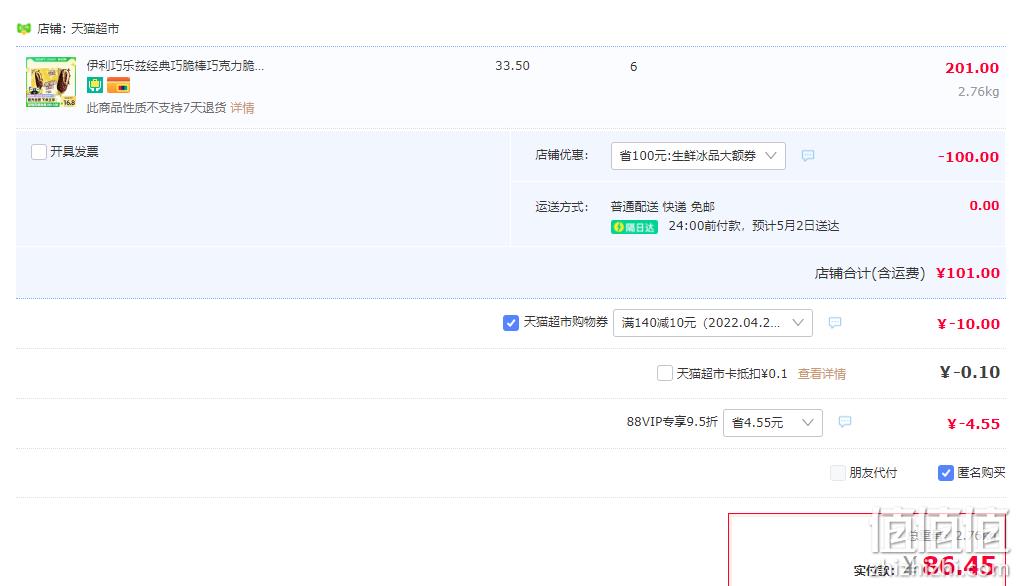Click the VIP discount amount ¥-4.55
This screenshot has width=1019, height=586.
click(974, 424)
